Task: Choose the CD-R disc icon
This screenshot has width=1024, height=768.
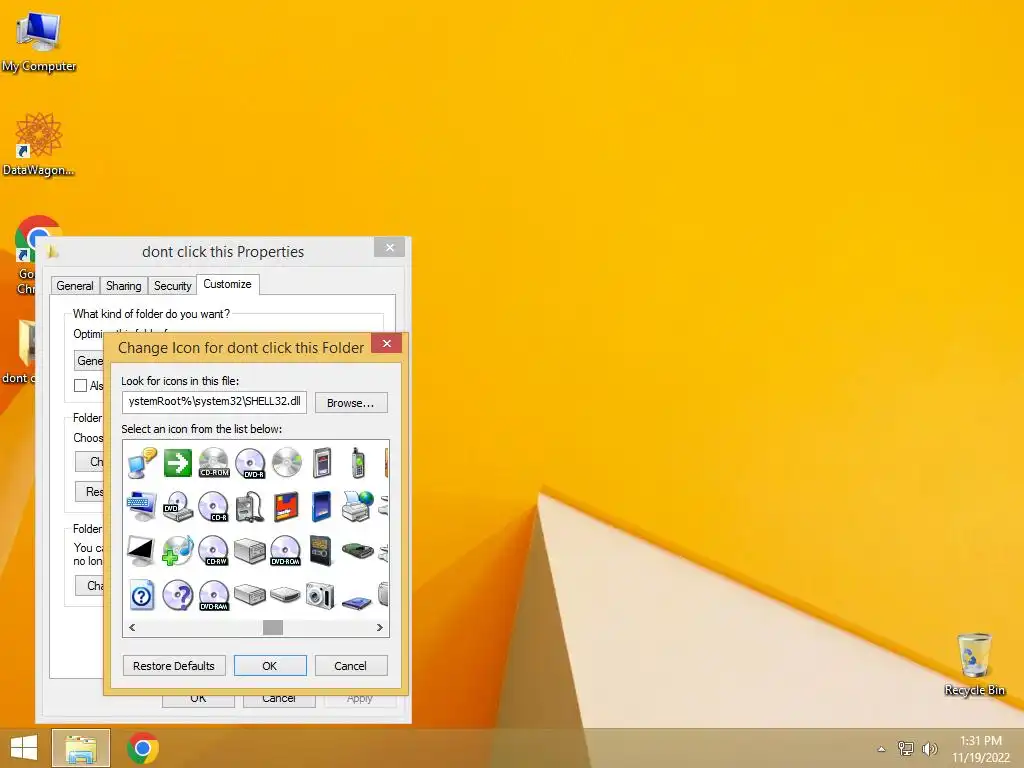Action: (214, 507)
